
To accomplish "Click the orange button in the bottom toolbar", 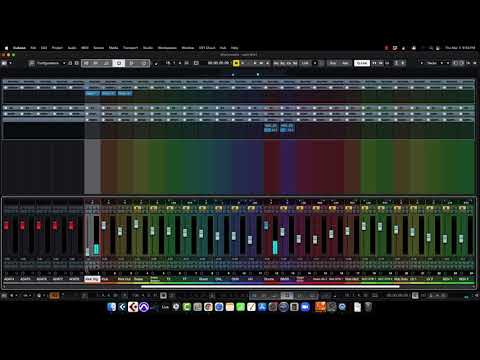I will coord(54,295).
